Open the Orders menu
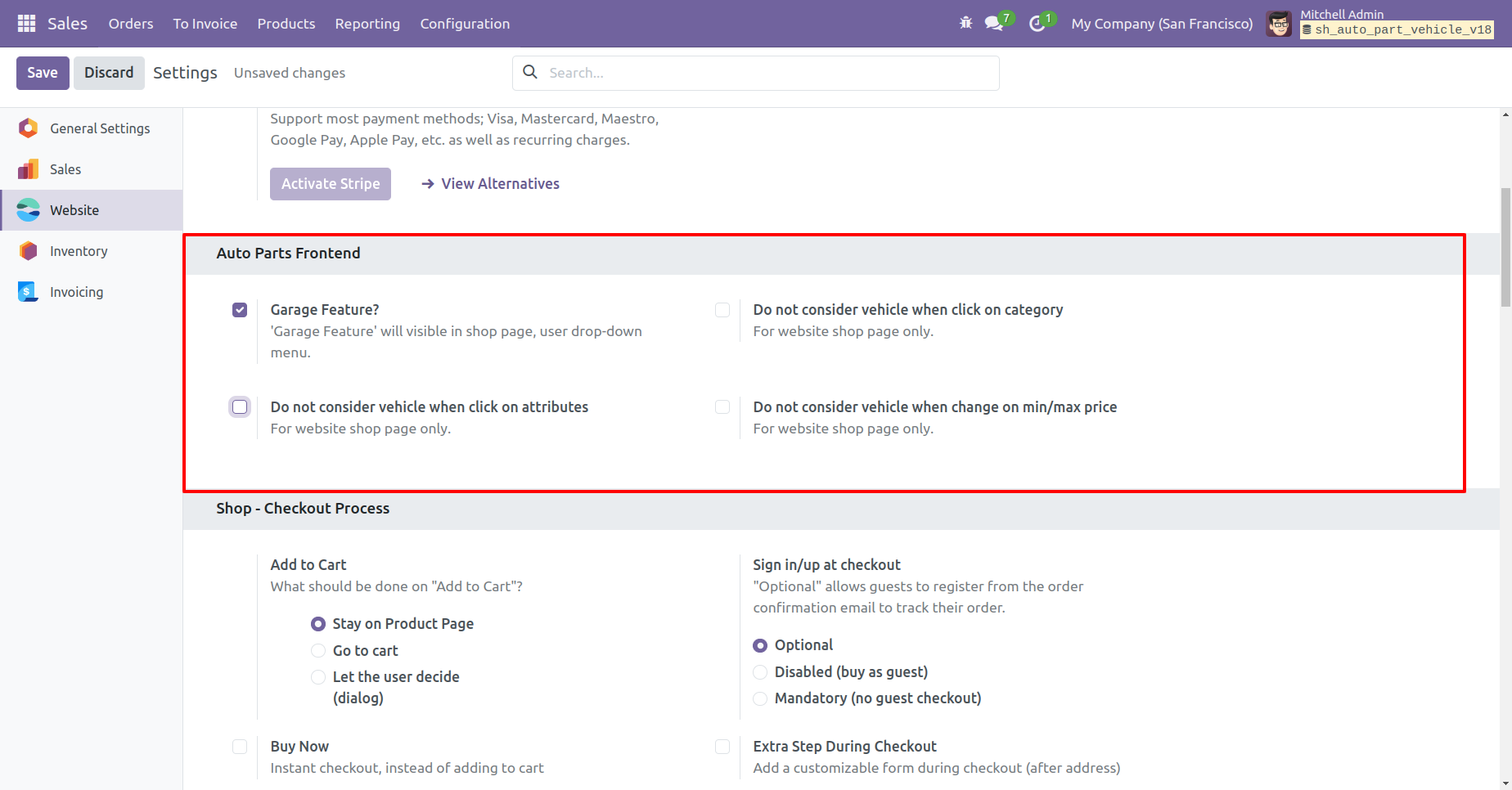This screenshot has width=1512, height=790. (131, 24)
